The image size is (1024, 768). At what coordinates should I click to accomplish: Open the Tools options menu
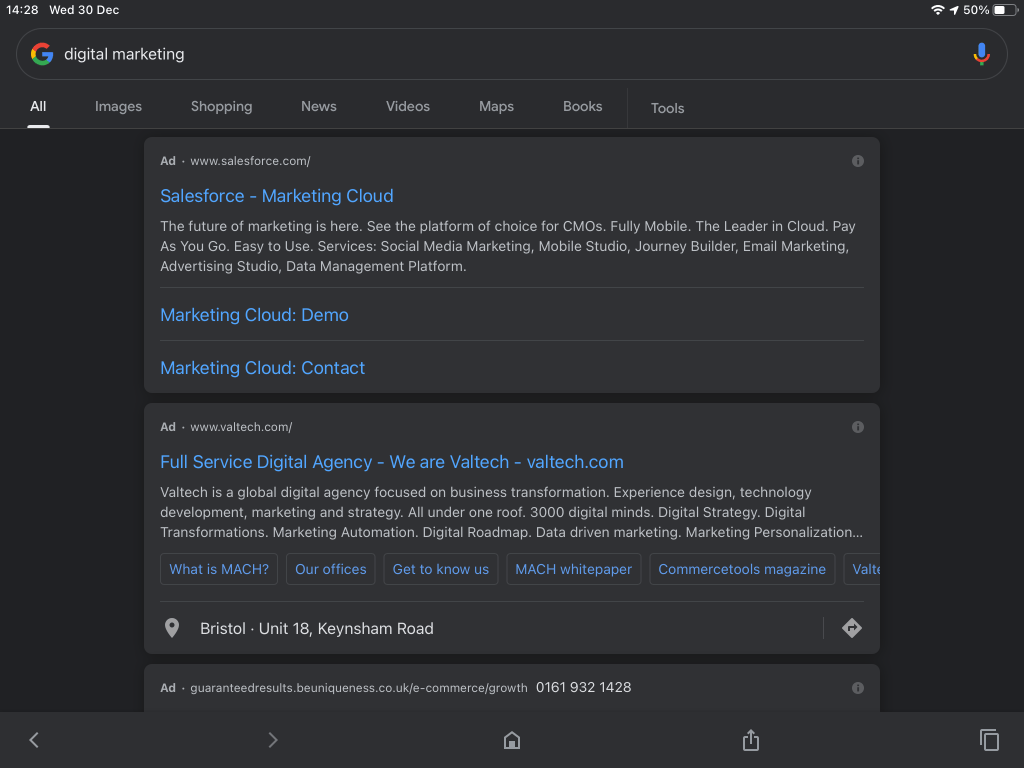click(x=667, y=108)
